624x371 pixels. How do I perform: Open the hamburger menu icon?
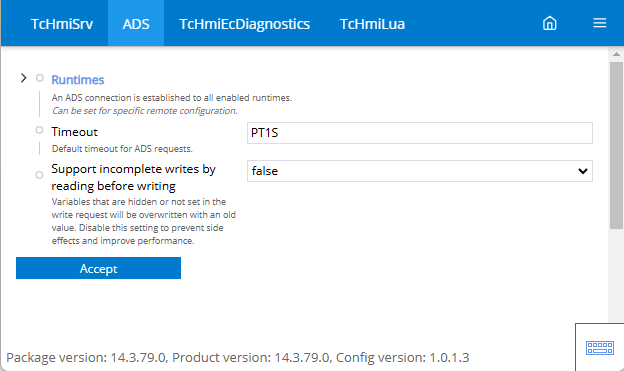599,23
